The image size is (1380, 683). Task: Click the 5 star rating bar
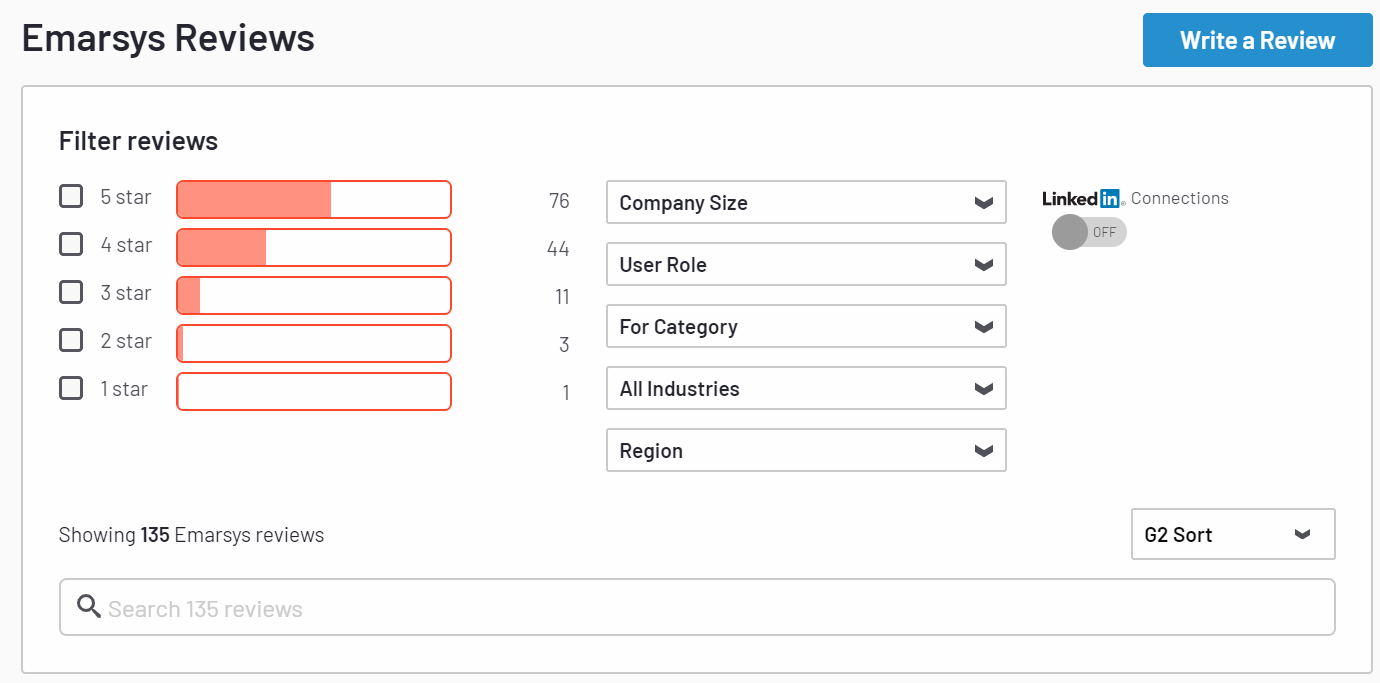pos(314,199)
